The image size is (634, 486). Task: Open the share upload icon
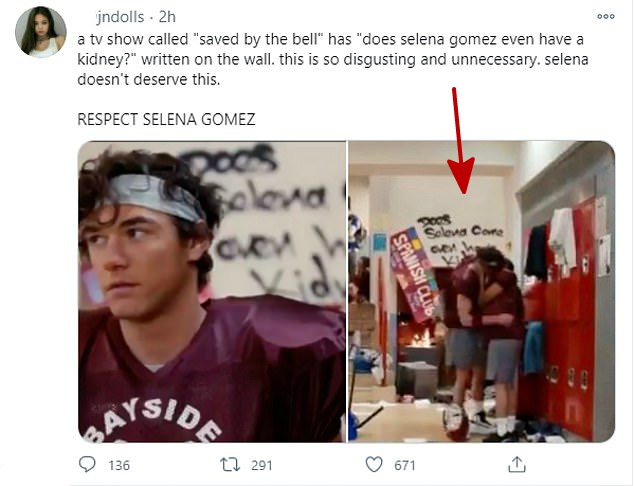click(516, 464)
